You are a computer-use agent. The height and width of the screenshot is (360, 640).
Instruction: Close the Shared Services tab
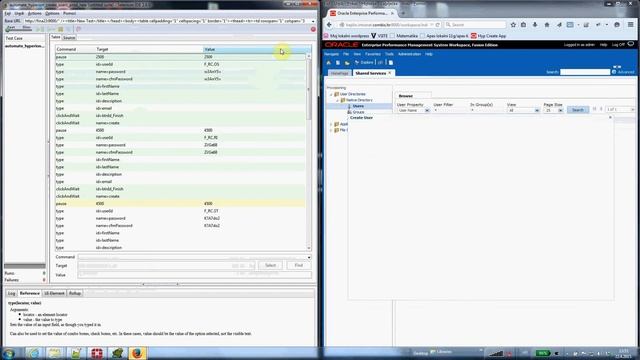390,73
